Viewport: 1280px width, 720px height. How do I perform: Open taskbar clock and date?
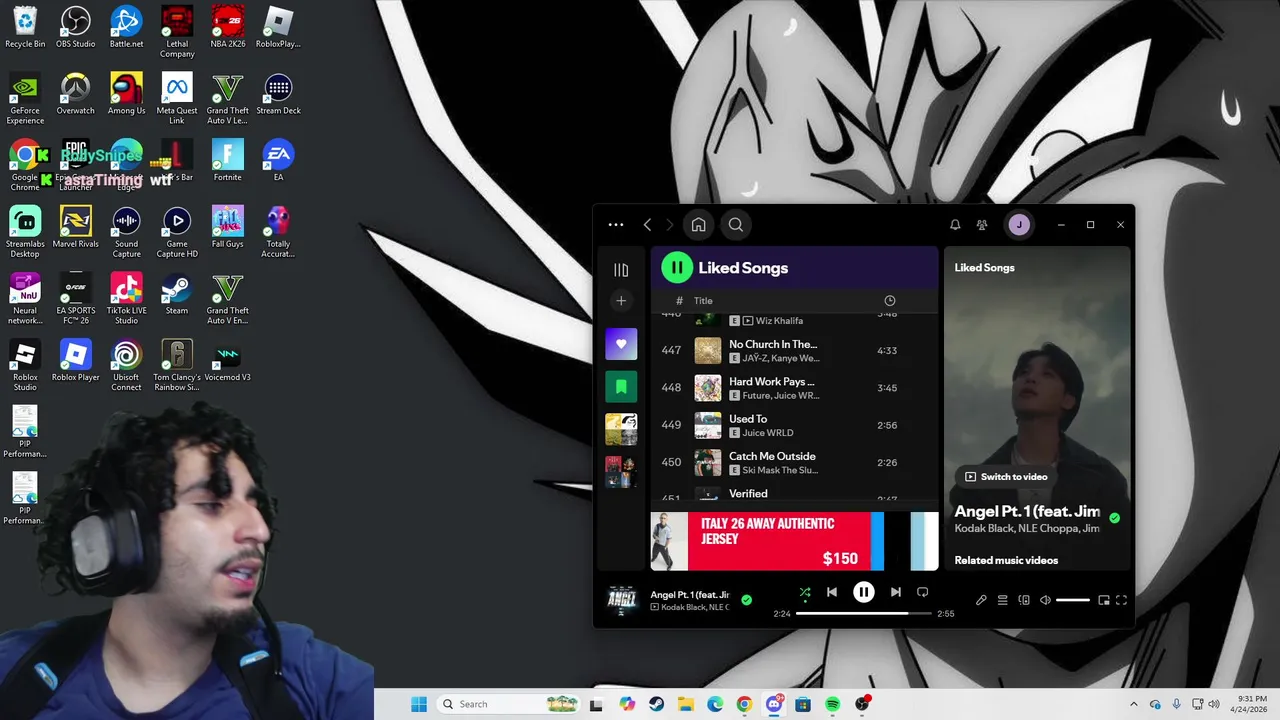[x=1251, y=704]
